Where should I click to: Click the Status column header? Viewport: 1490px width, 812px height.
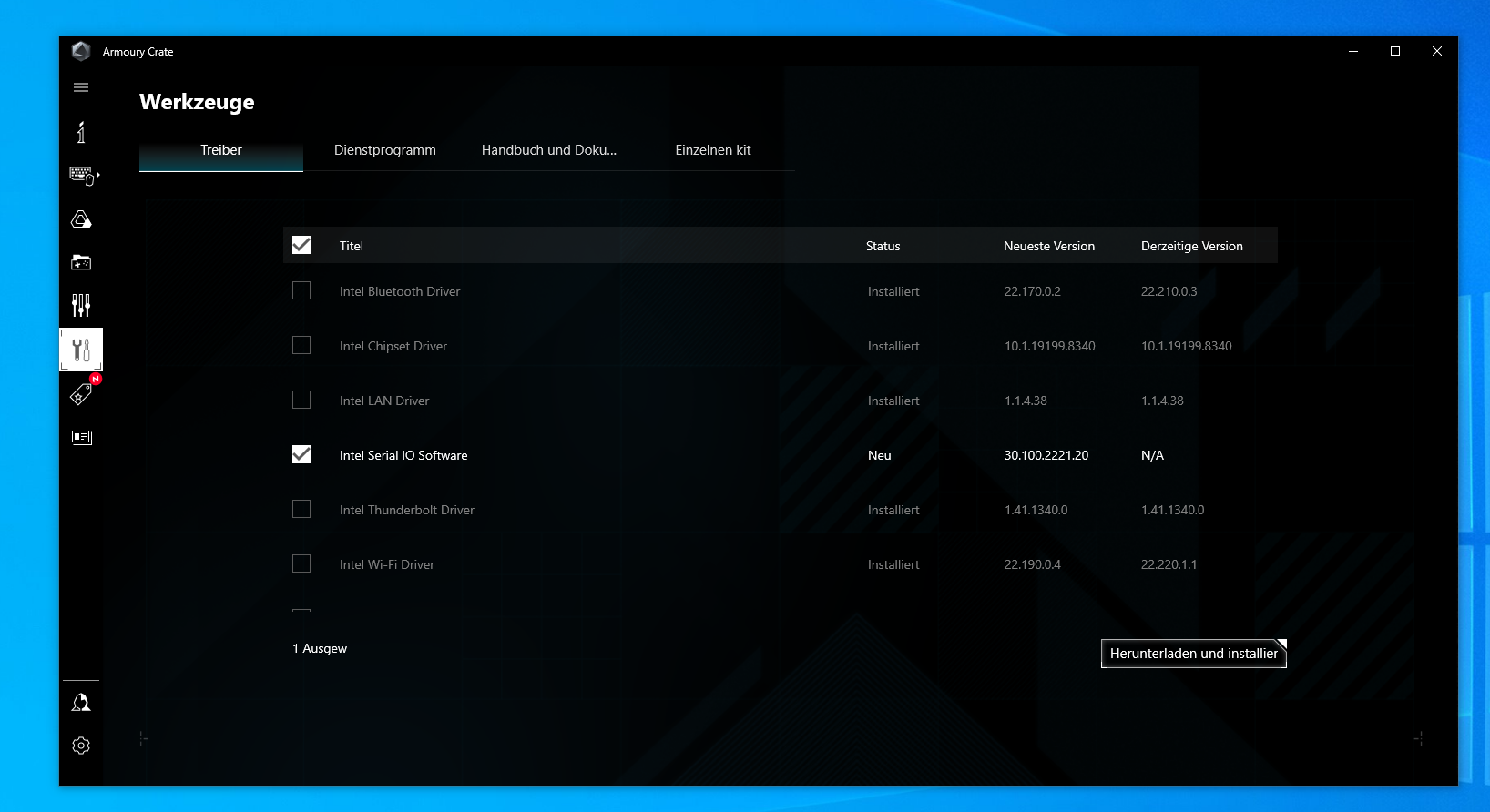point(883,246)
